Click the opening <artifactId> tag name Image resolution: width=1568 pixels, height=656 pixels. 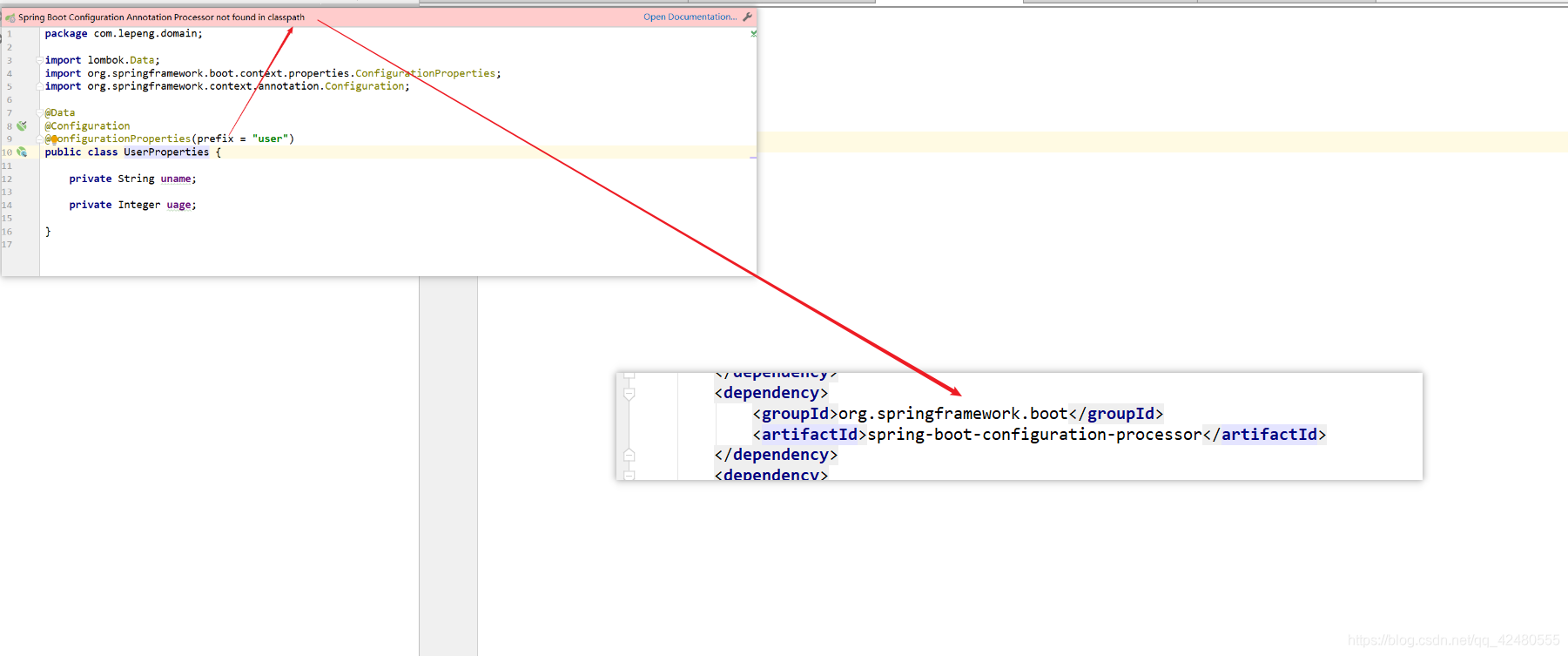[810, 435]
